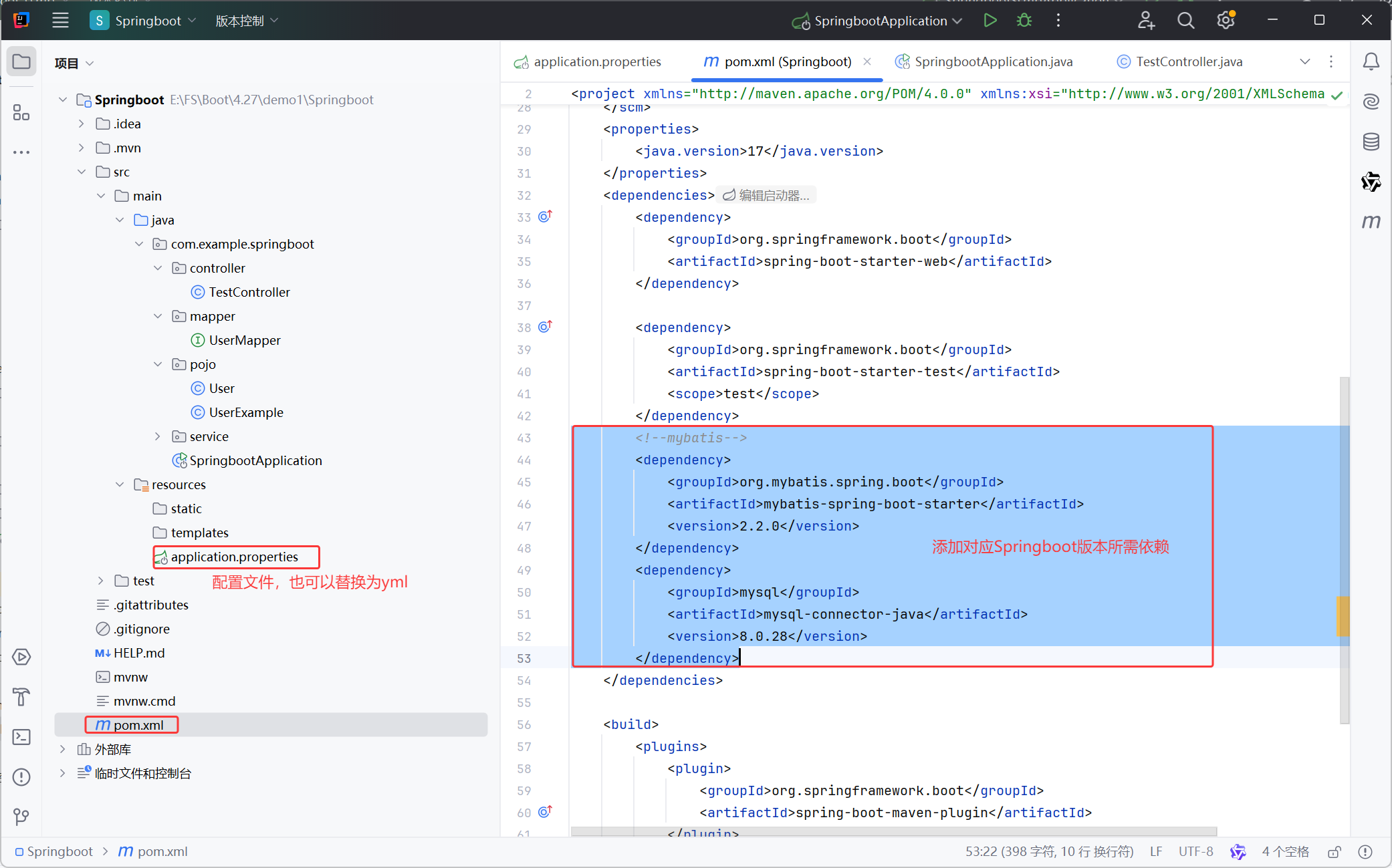
Task: Open the IDE Settings gear
Action: 1226,20
